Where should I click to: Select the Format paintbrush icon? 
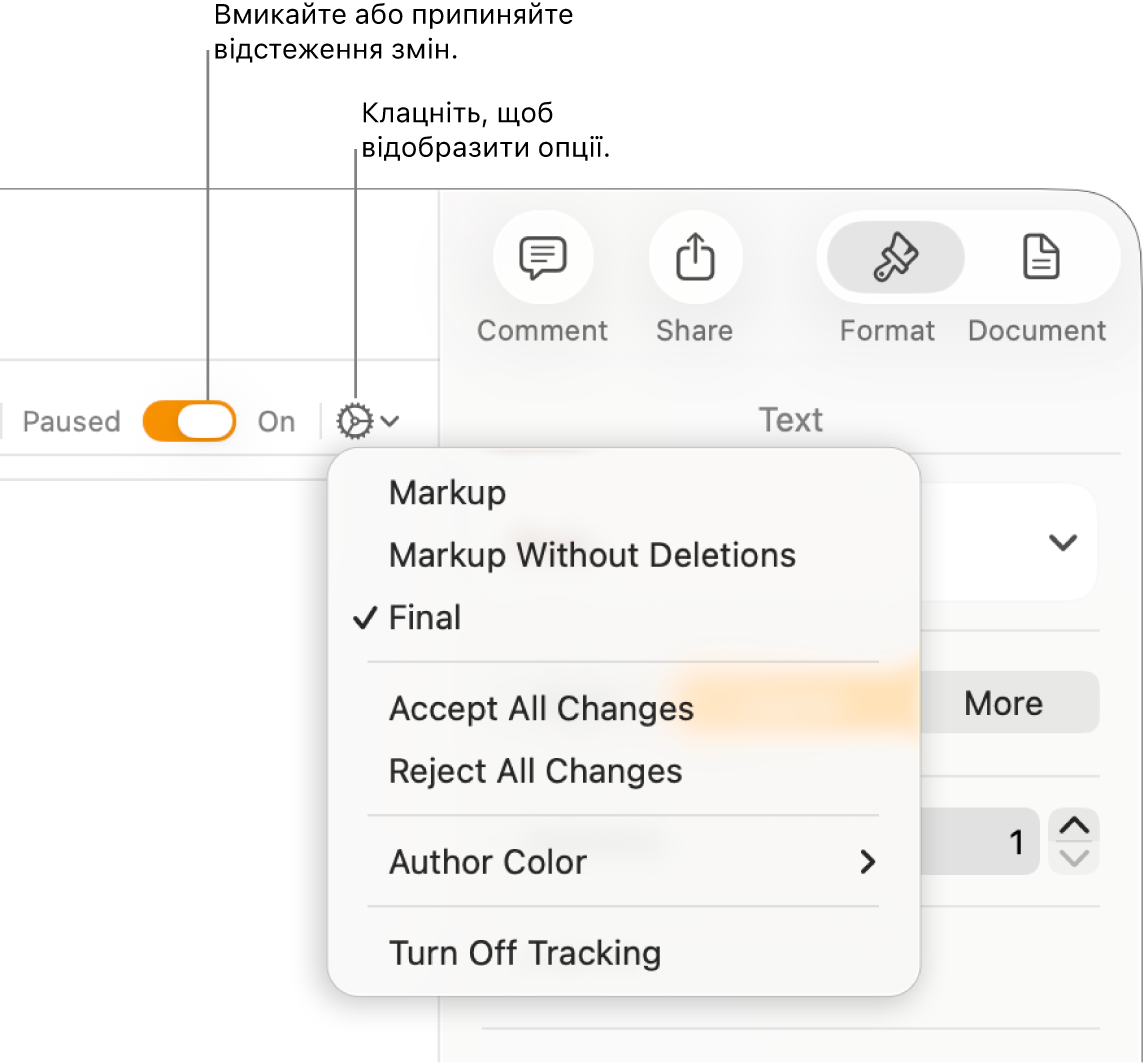tap(895, 259)
